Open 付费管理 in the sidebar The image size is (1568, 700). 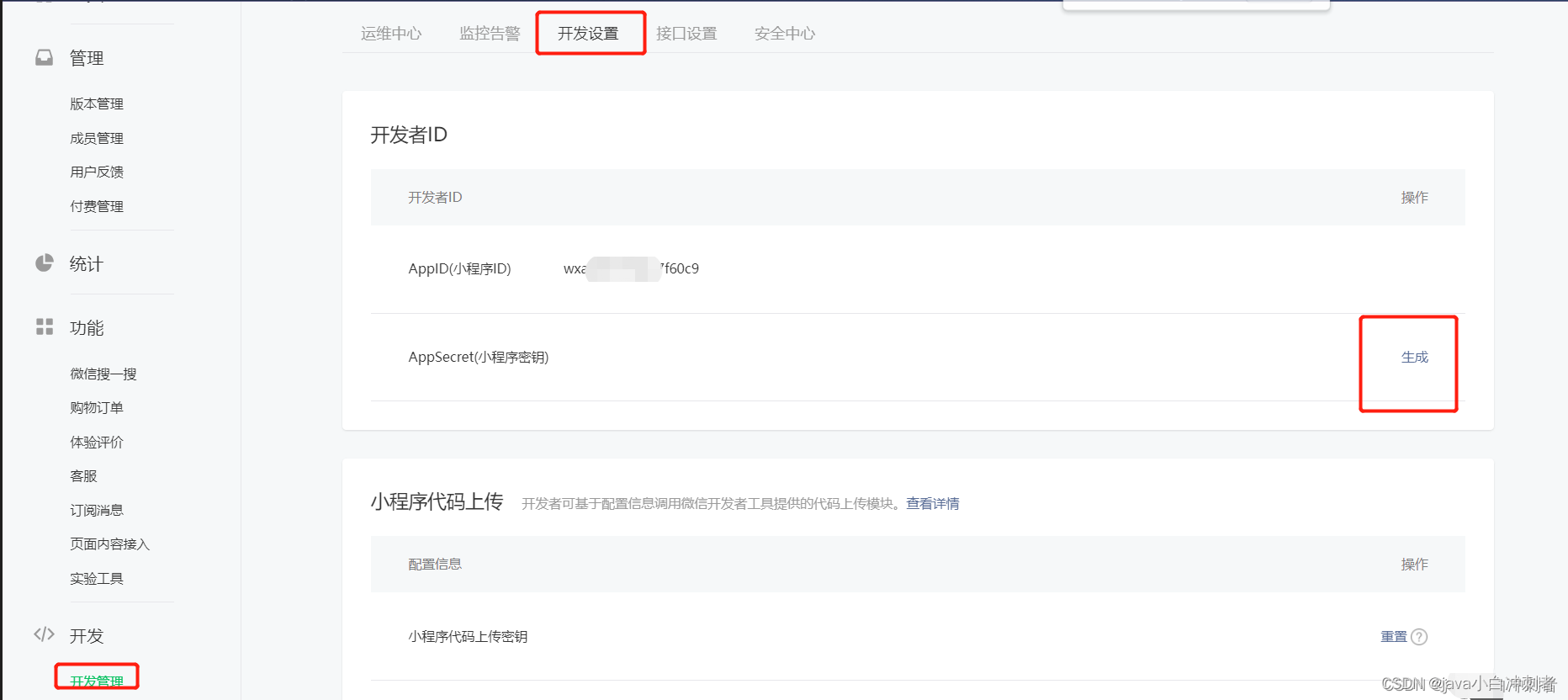pyautogui.click(x=97, y=206)
